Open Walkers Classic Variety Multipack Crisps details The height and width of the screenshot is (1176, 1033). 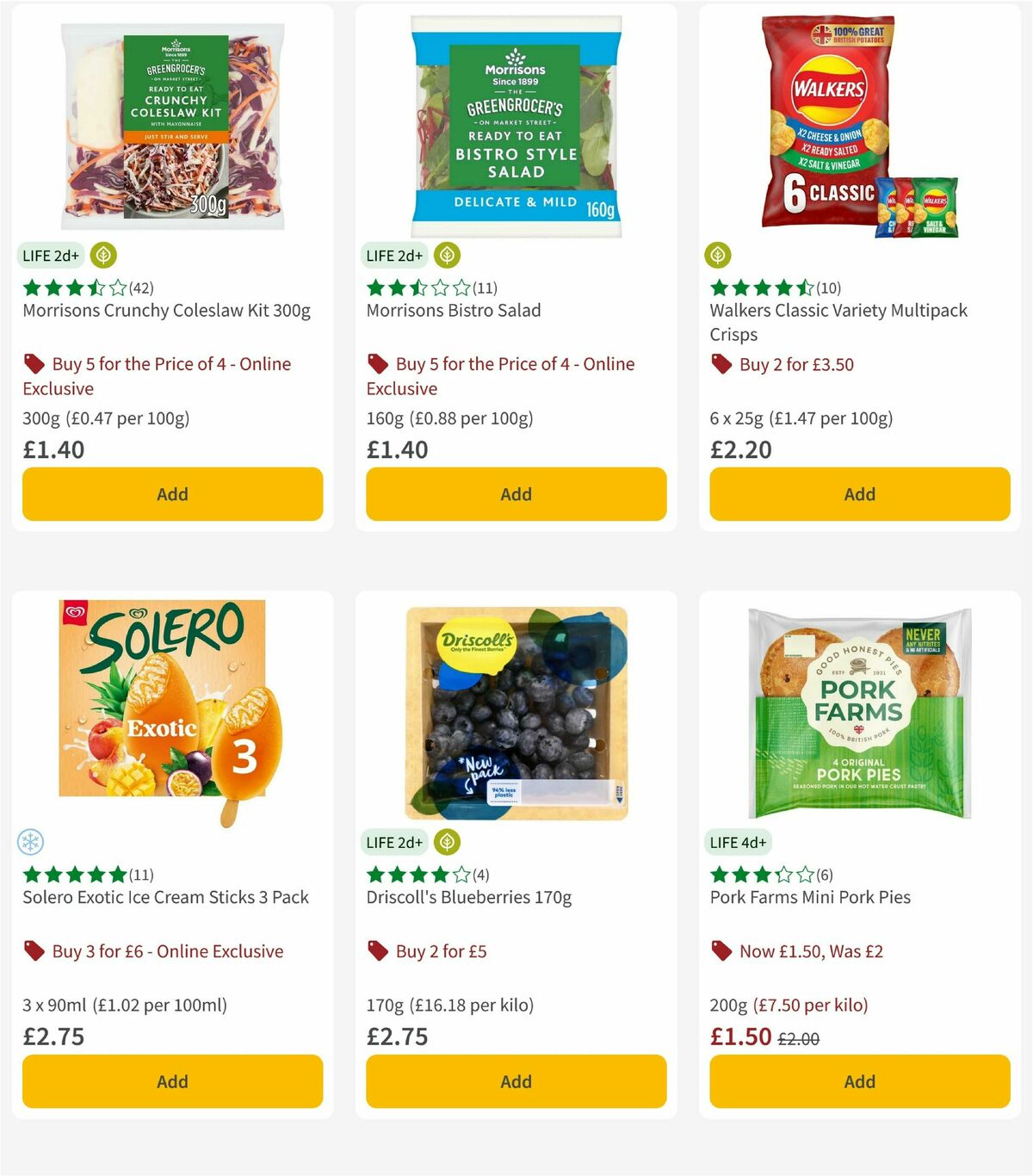pyautogui.click(x=838, y=322)
